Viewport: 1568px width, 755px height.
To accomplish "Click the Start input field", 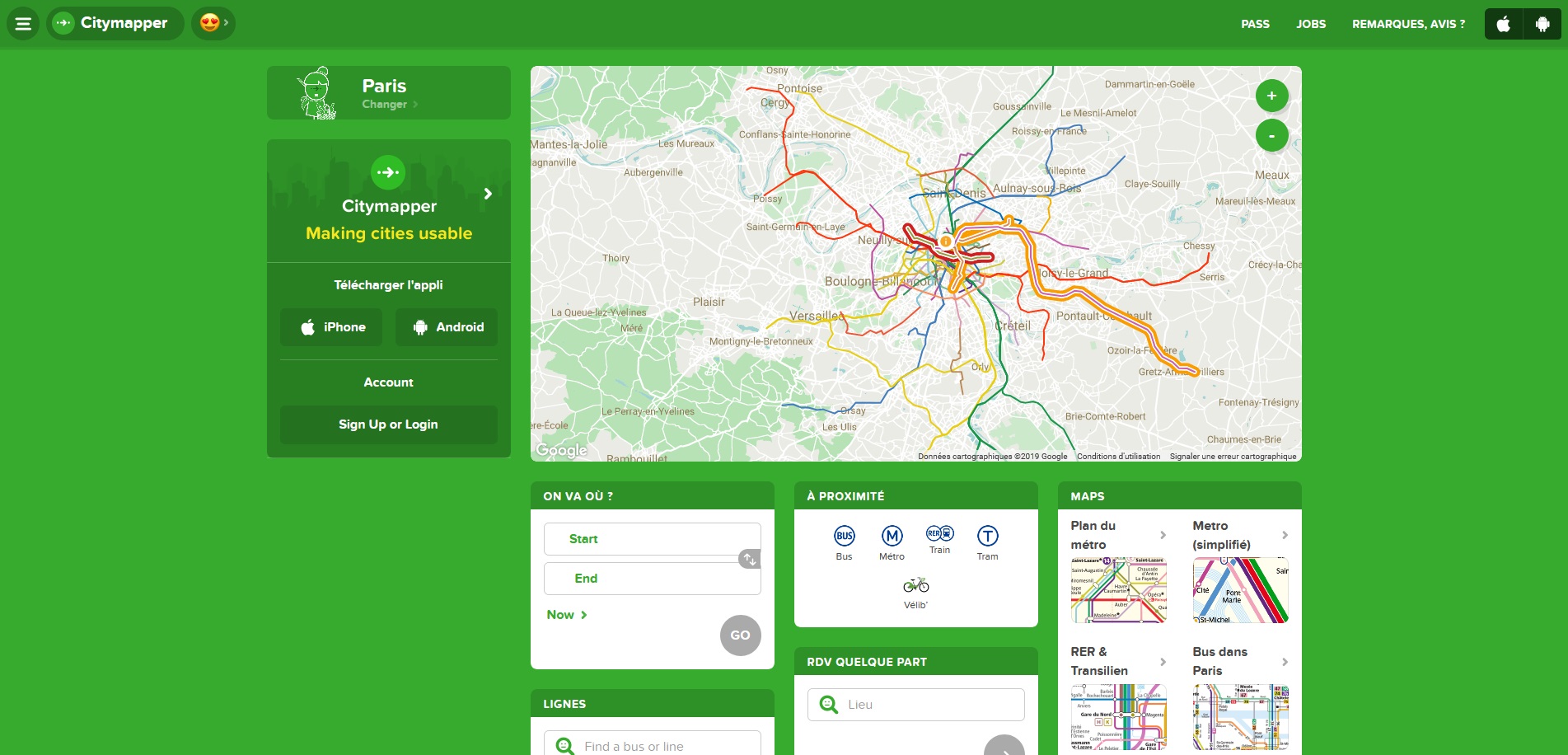I will click(x=653, y=539).
